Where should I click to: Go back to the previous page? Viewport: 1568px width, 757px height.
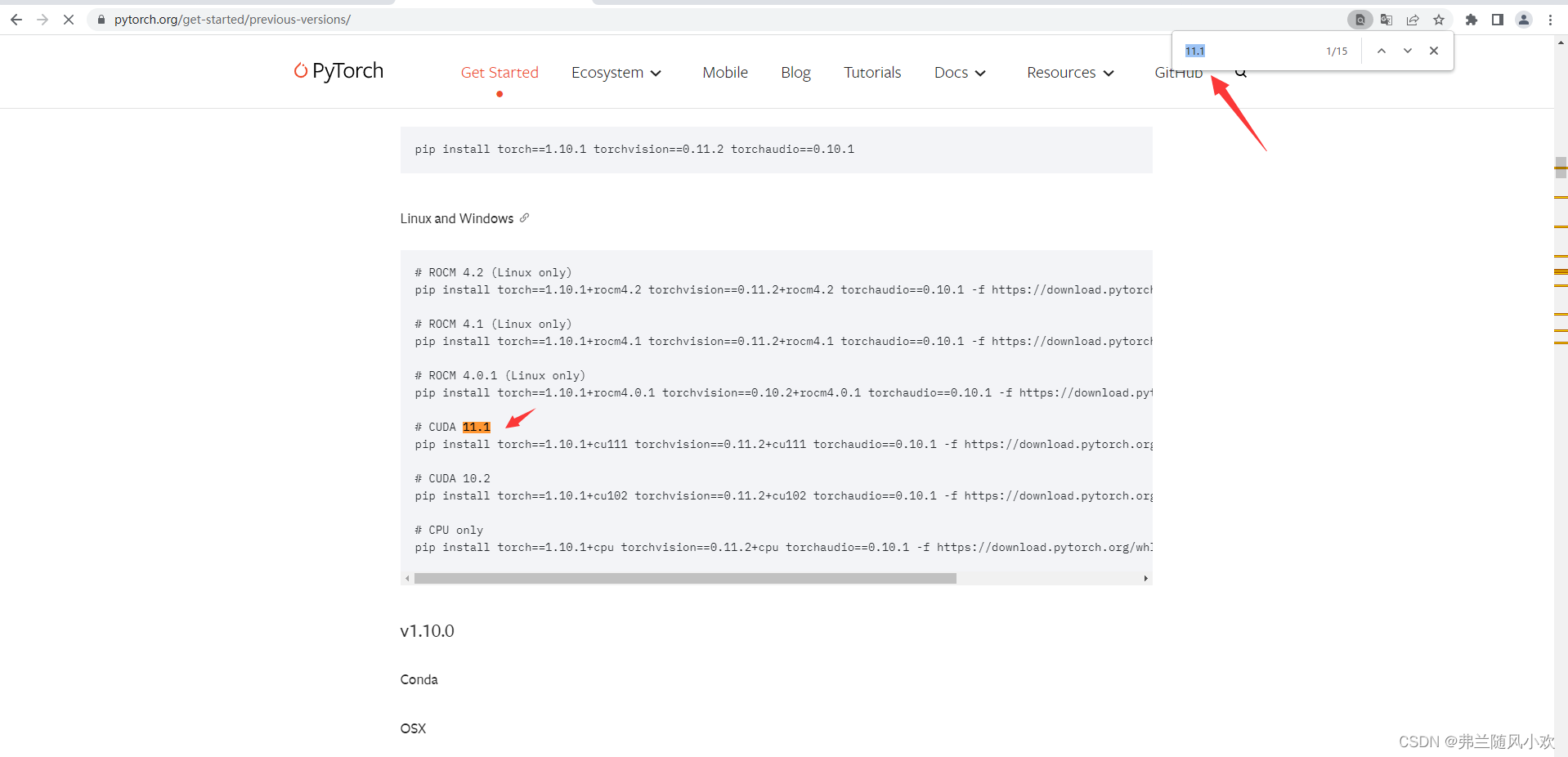(x=16, y=20)
